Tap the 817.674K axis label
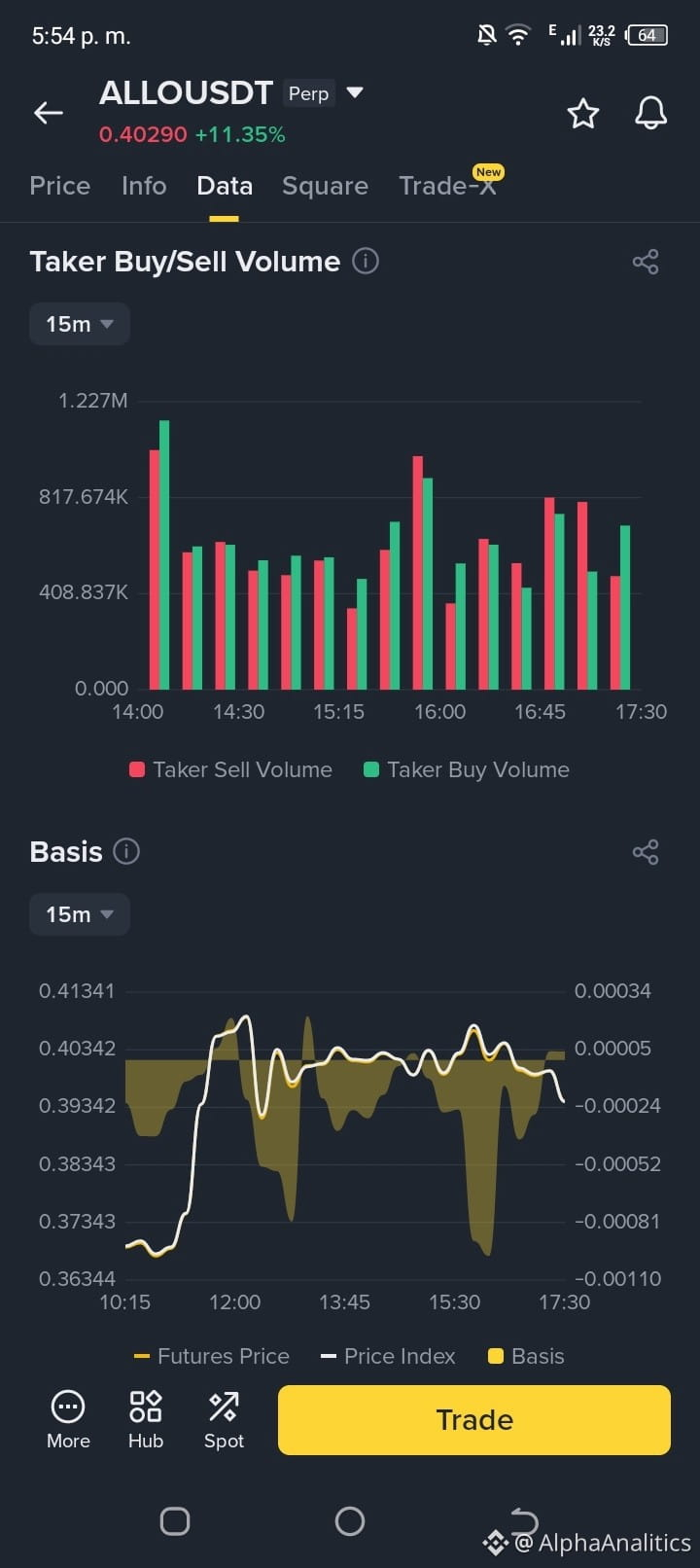This screenshot has height=1568, width=700. click(x=84, y=497)
